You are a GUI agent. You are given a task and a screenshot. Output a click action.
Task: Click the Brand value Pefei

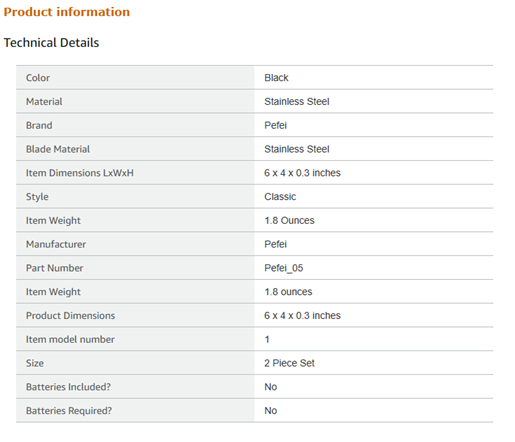point(276,125)
